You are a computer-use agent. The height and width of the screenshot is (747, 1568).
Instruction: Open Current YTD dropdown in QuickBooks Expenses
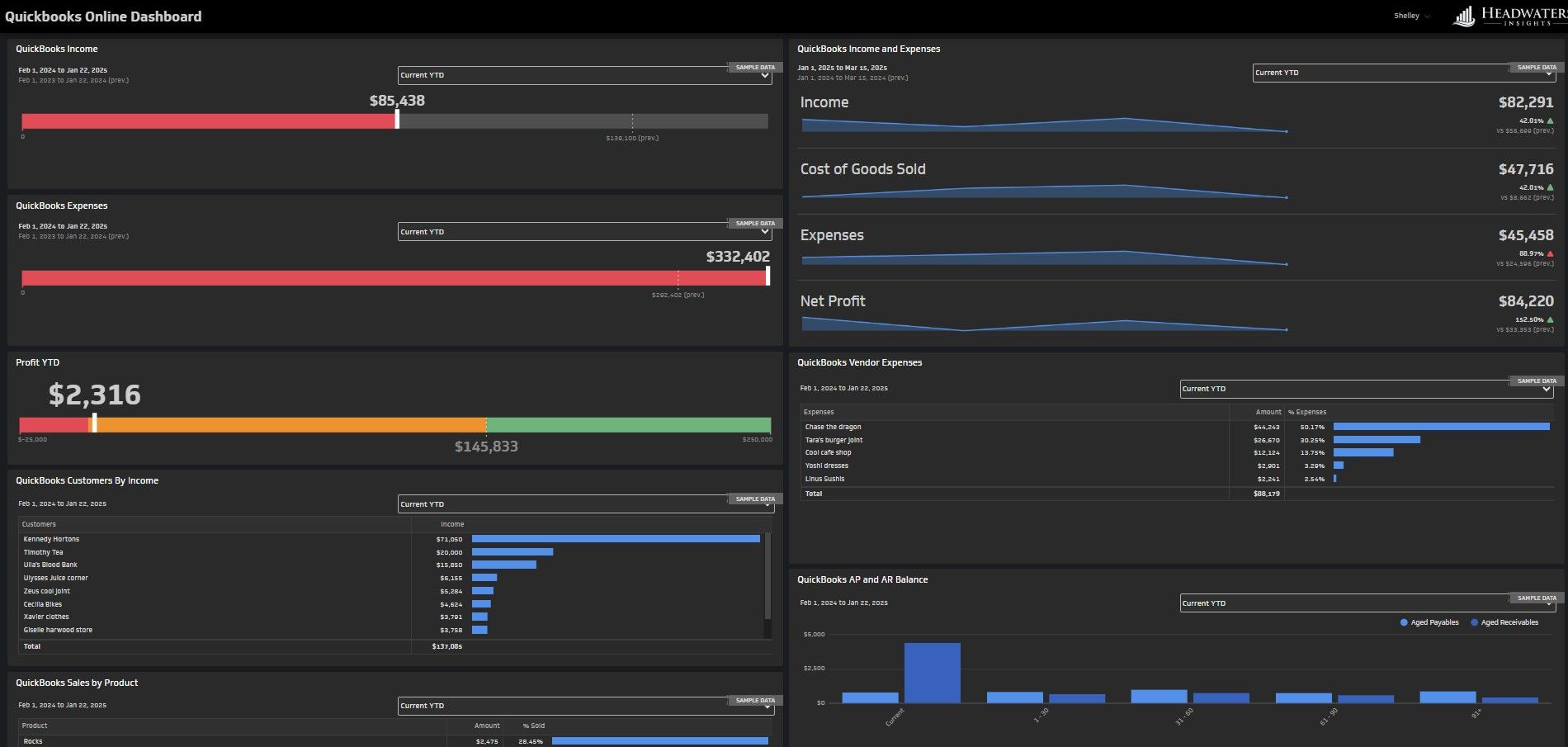tap(584, 232)
